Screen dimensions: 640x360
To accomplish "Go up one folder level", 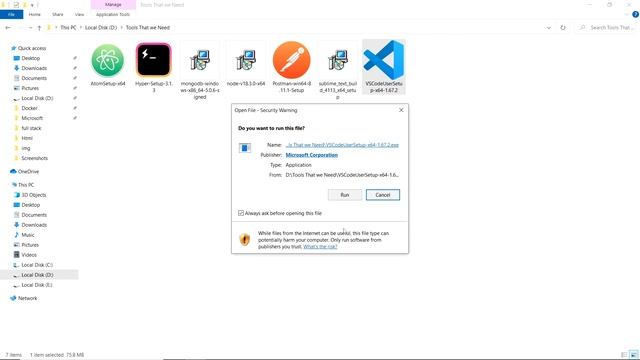I will [39, 28].
